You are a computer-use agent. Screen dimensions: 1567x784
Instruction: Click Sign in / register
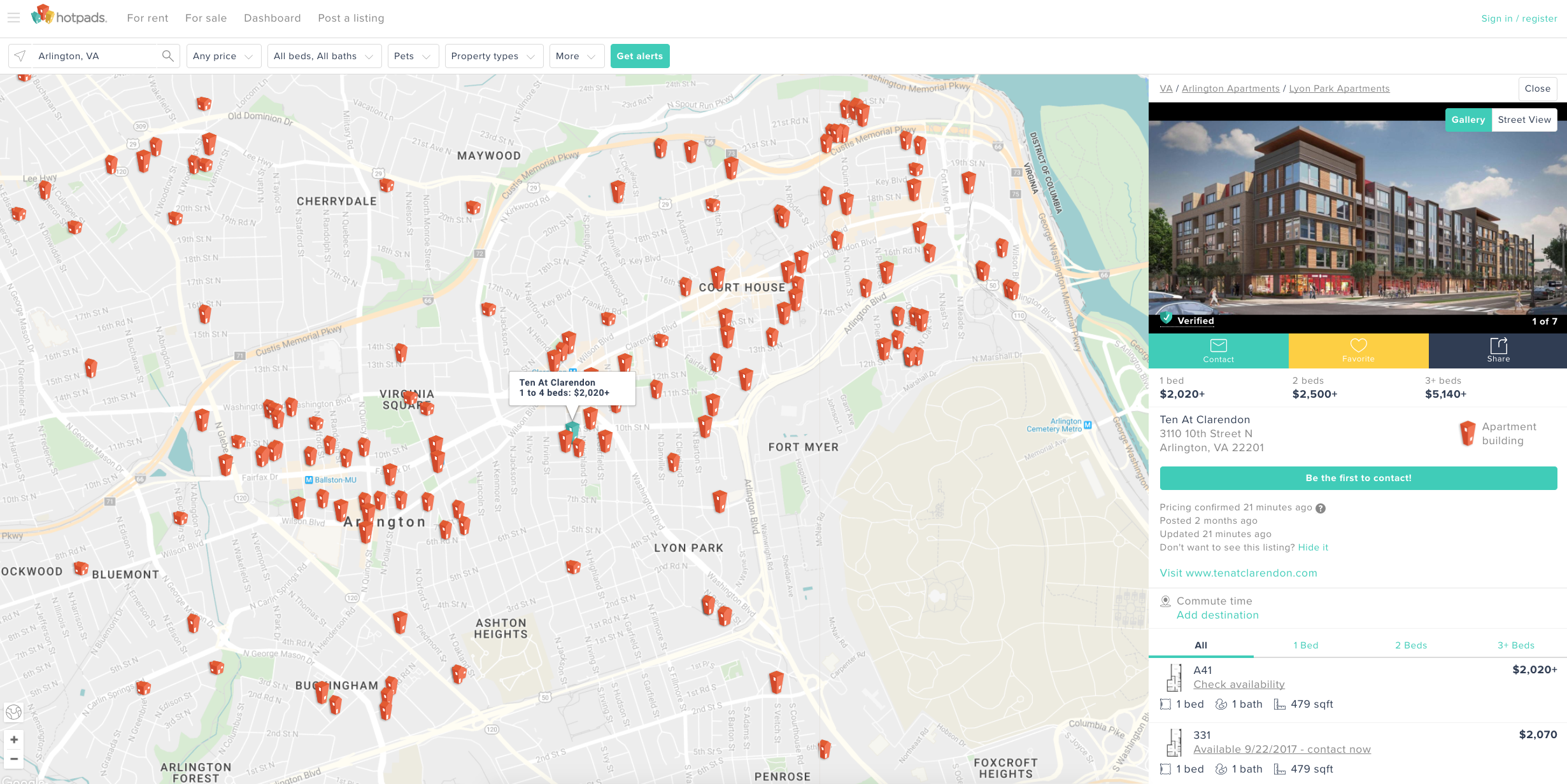coord(1519,18)
